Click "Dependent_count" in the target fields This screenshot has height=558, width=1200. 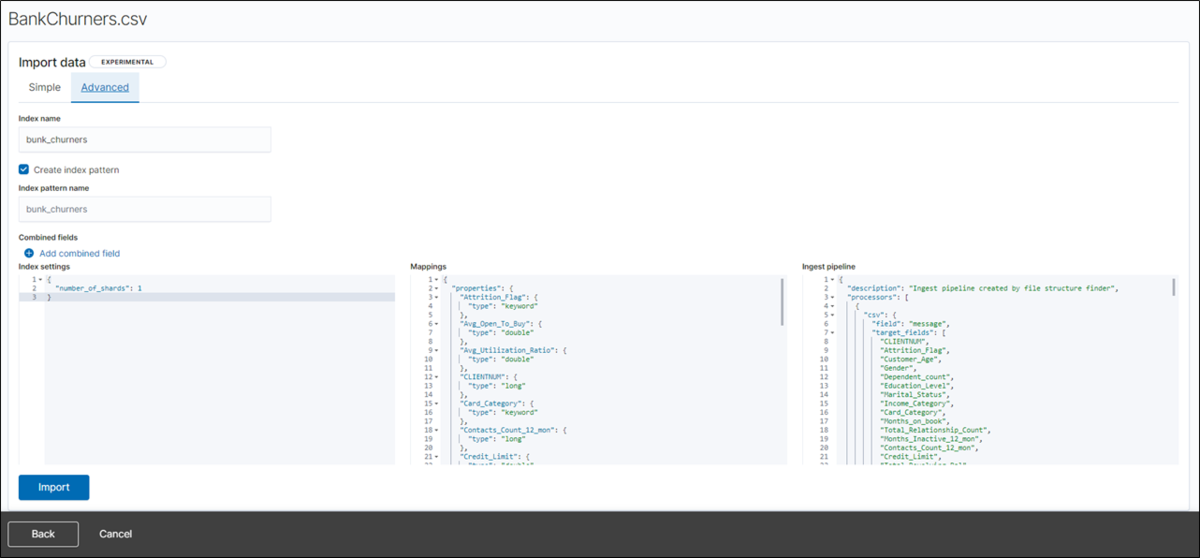pos(918,377)
